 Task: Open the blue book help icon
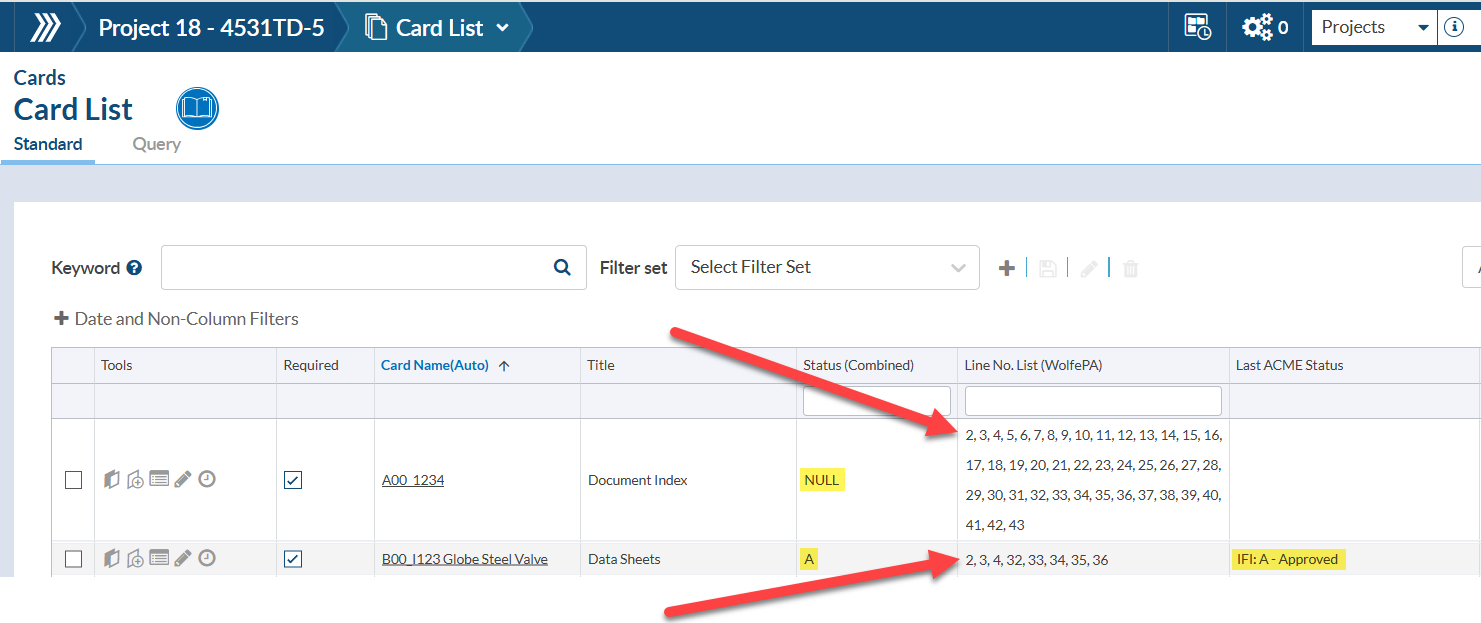coord(198,108)
